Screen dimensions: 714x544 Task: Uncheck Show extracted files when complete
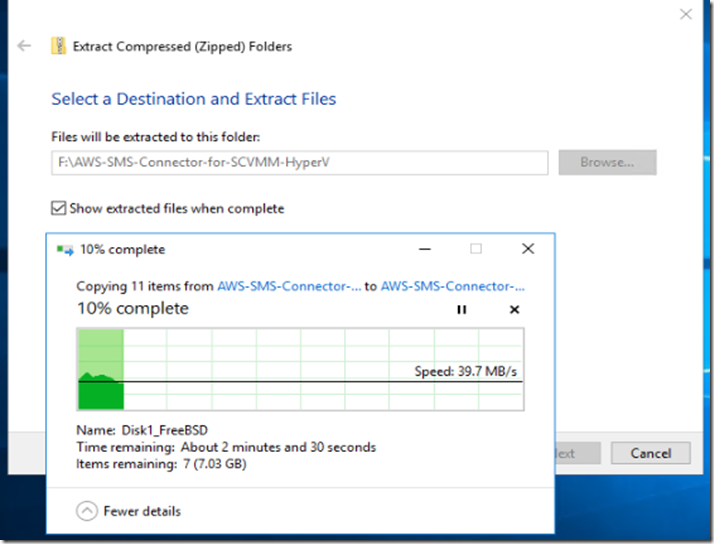(58, 208)
